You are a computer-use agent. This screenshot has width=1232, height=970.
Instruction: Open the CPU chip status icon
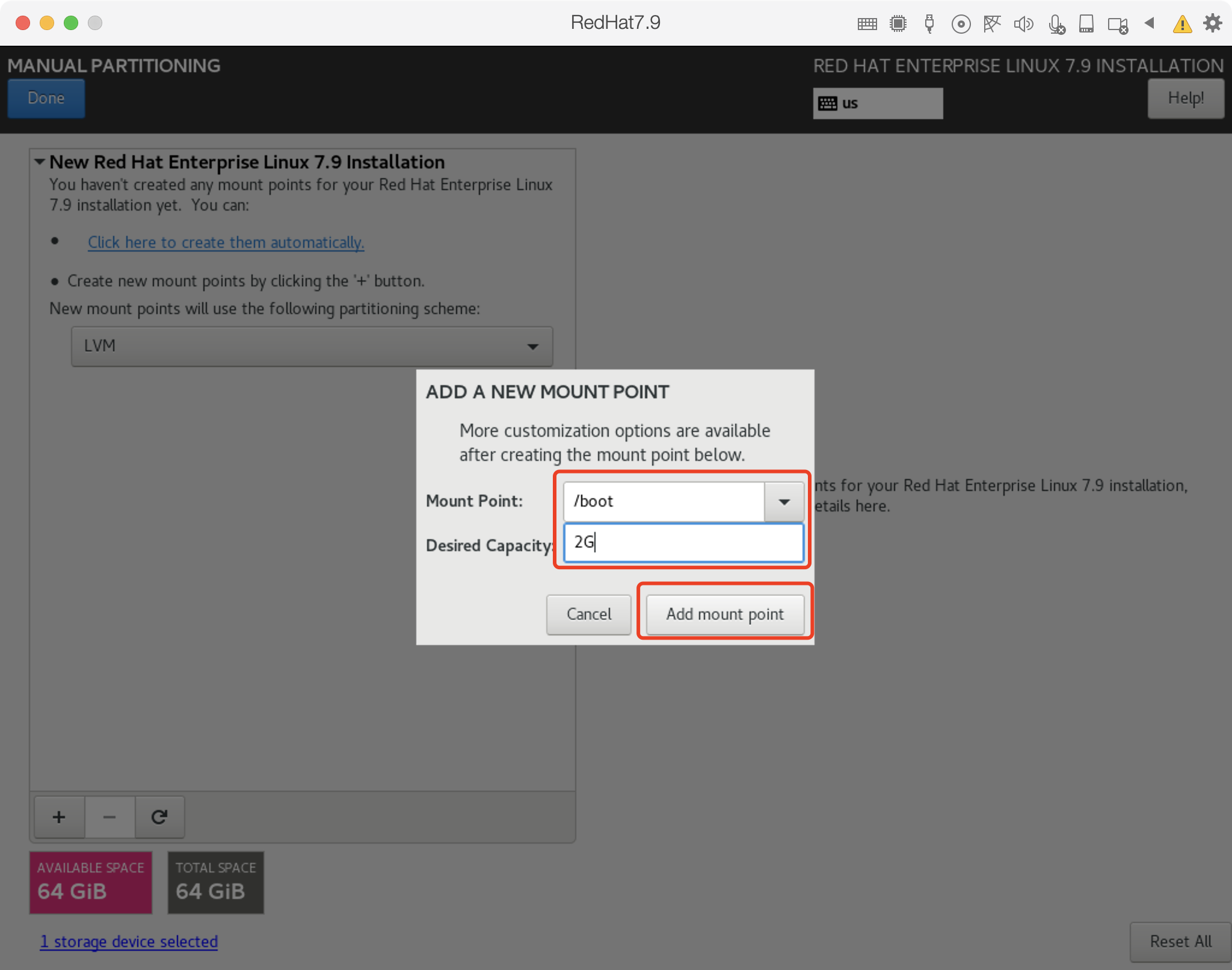coord(898,24)
